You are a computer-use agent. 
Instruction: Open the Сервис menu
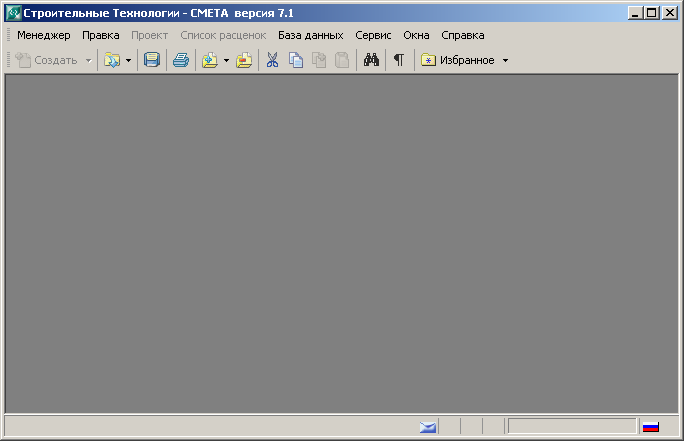point(373,35)
